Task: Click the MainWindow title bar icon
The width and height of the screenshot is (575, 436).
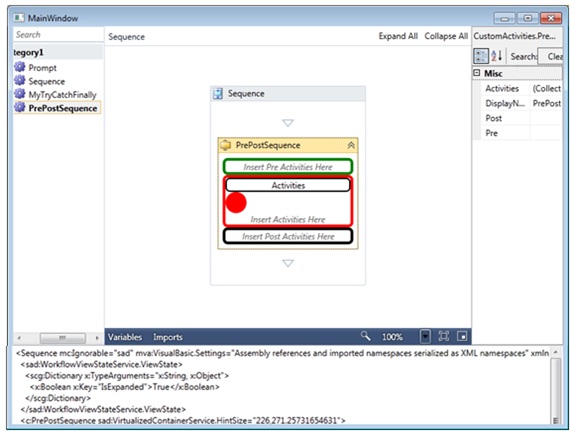Action: (x=19, y=18)
